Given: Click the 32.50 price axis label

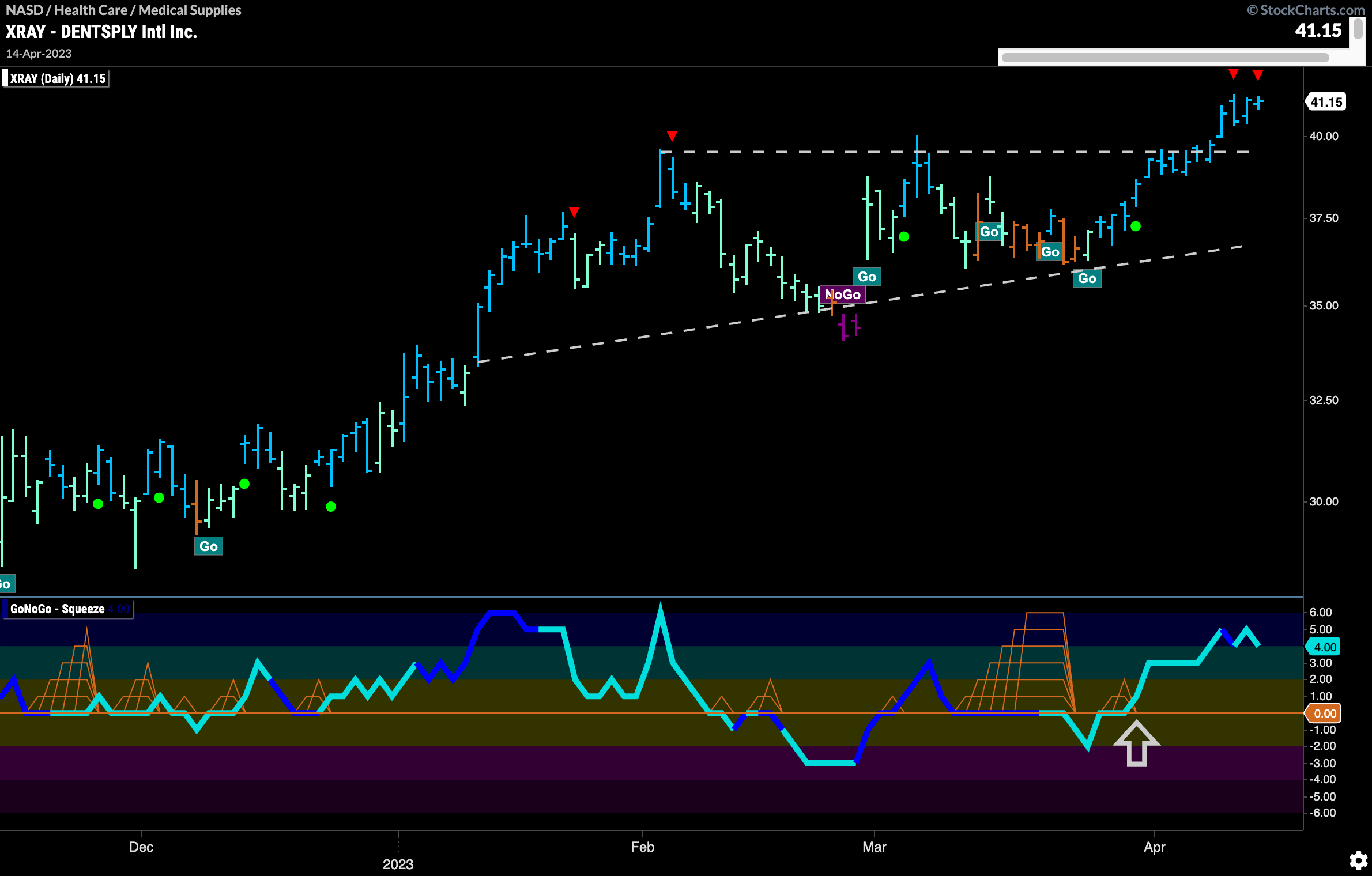Looking at the screenshot, I should click(1324, 400).
